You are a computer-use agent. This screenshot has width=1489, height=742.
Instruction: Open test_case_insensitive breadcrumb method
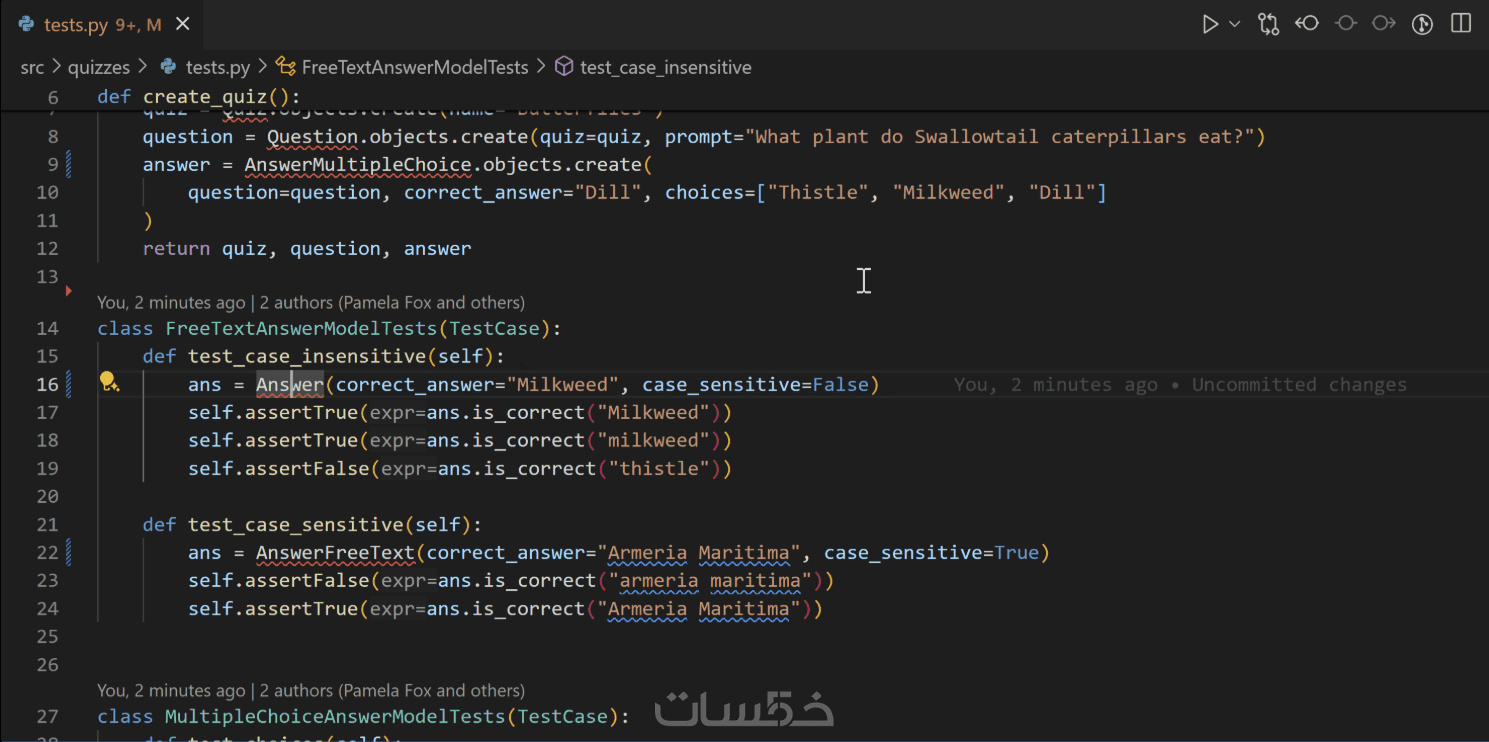pyautogui.click(x=666, y=67)
